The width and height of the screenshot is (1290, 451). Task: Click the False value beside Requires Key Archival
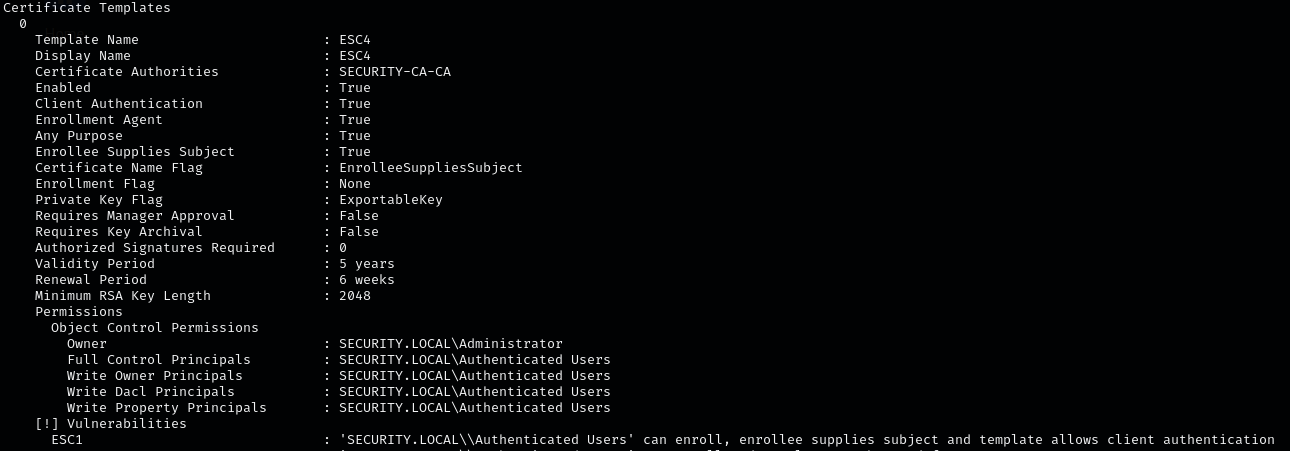coord(358,232)
